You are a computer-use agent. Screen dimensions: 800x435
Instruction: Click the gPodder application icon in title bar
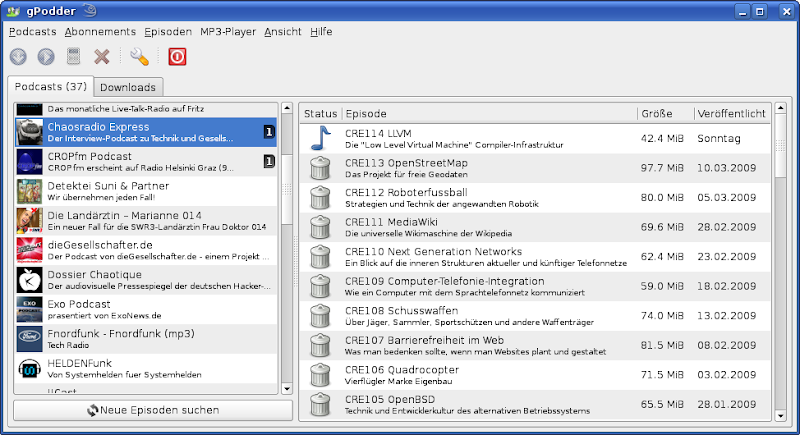click(x=13, y=11)
